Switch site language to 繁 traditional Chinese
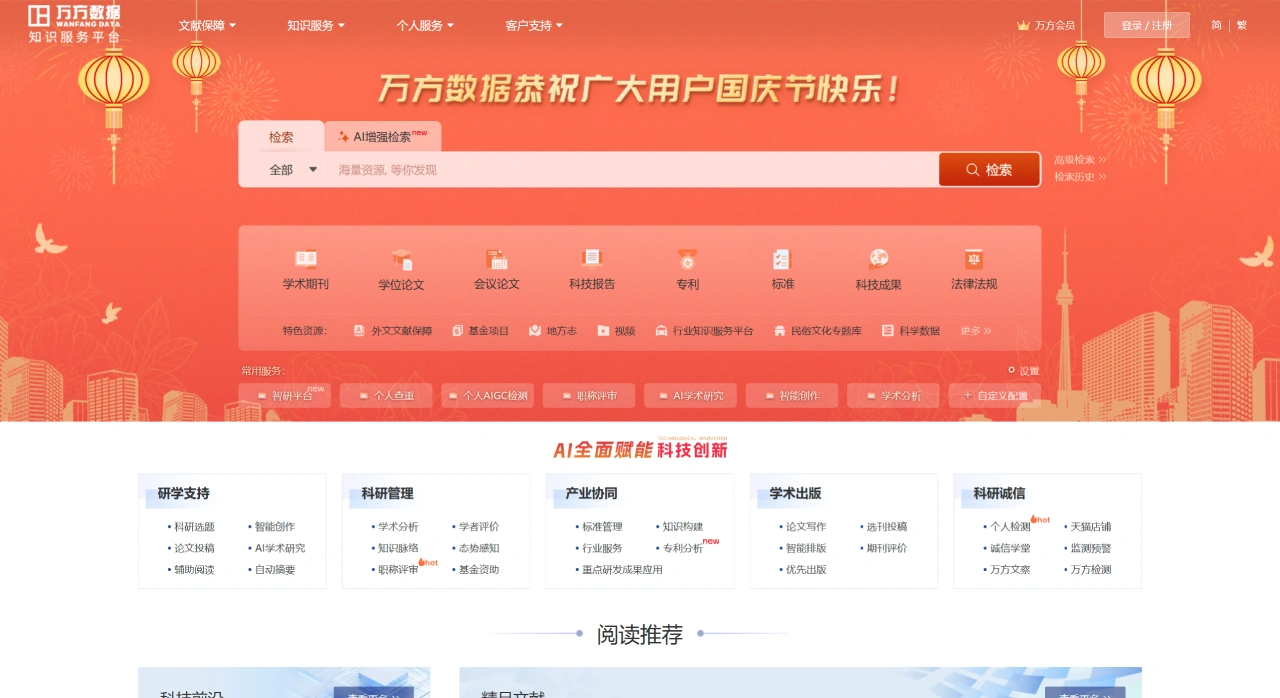This screenshot has height=698, width=1280. pyautogui.click(x=1241, y=24)
